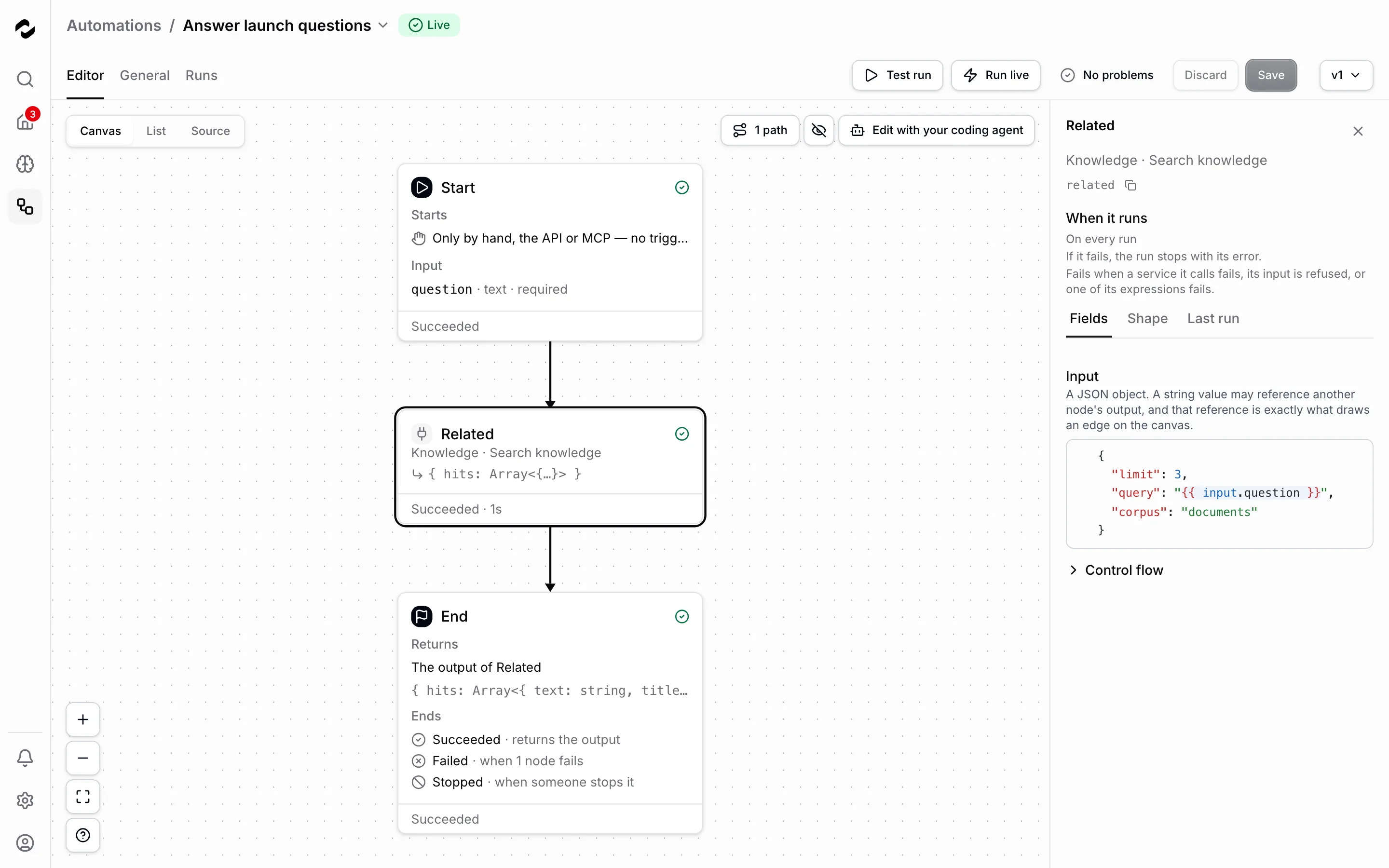Image resolution: width=1389 pixels, height=868 pixels.
Task: Click Edit with your coding agent
Action: pyautogui.click(x=936, y=130)
